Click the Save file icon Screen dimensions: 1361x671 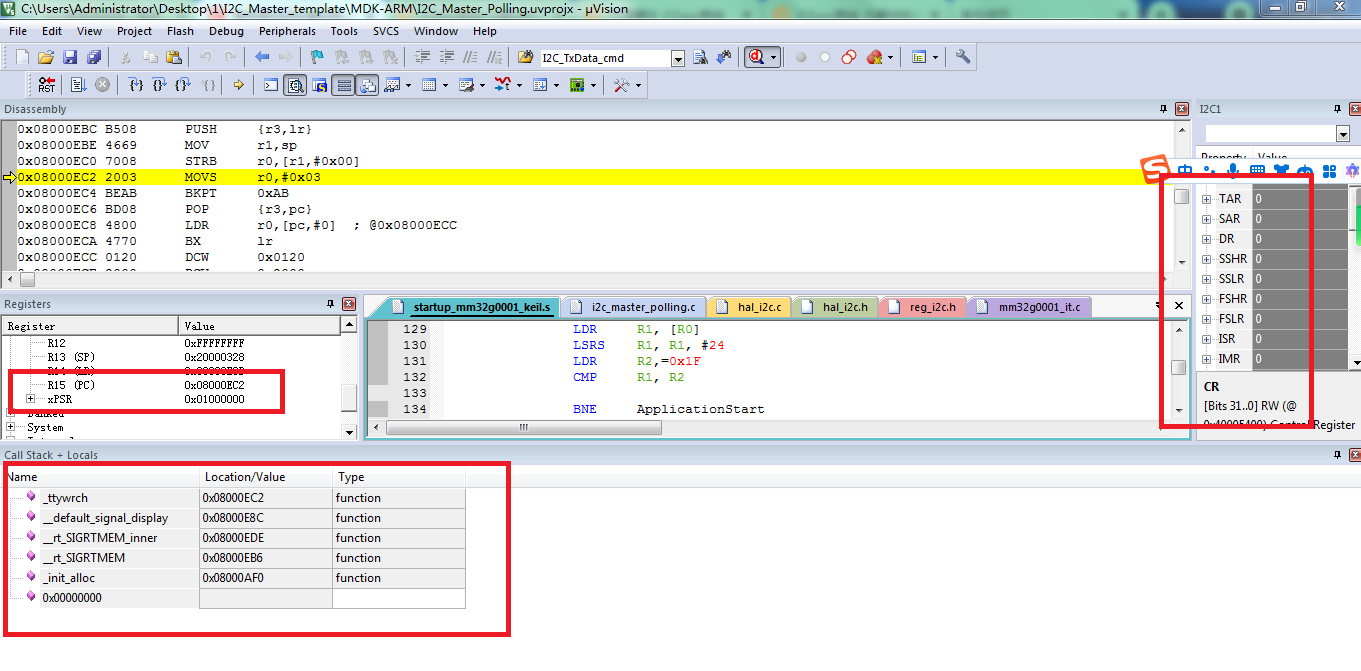point(70,57)
